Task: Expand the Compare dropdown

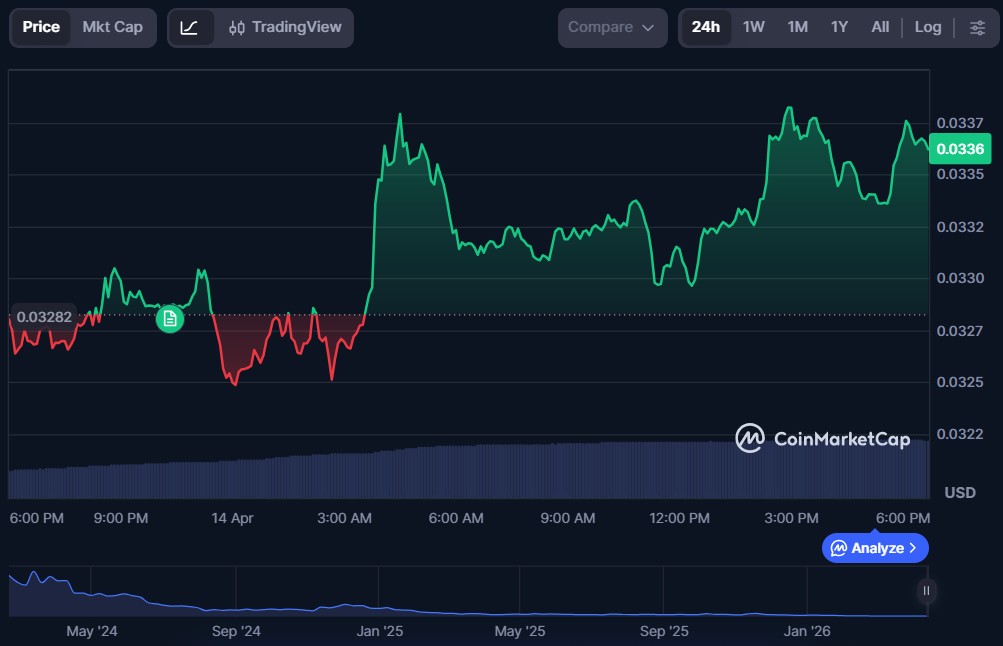Action: [612, 27]
